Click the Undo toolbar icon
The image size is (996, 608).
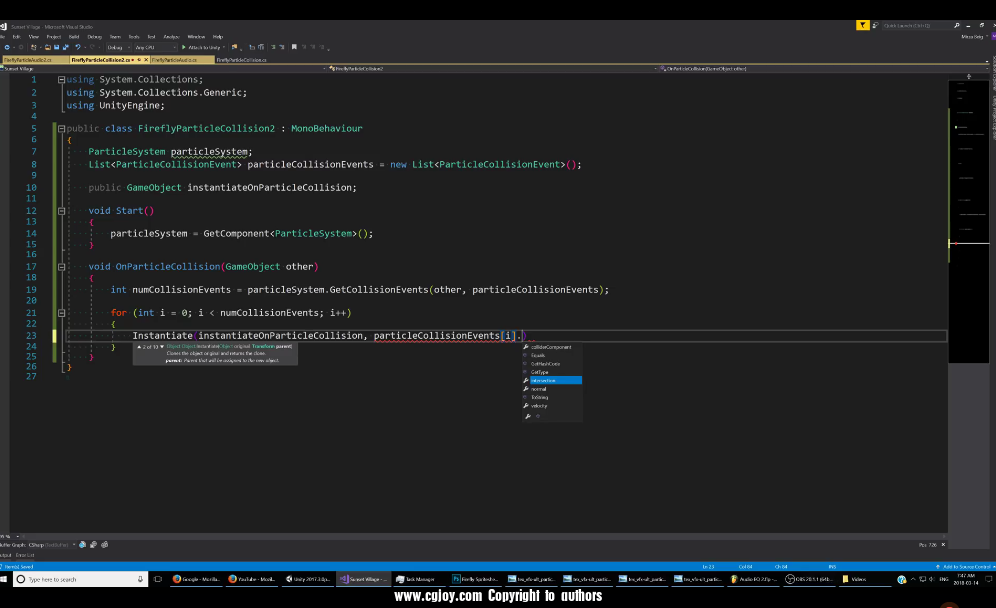pos(80,47)
